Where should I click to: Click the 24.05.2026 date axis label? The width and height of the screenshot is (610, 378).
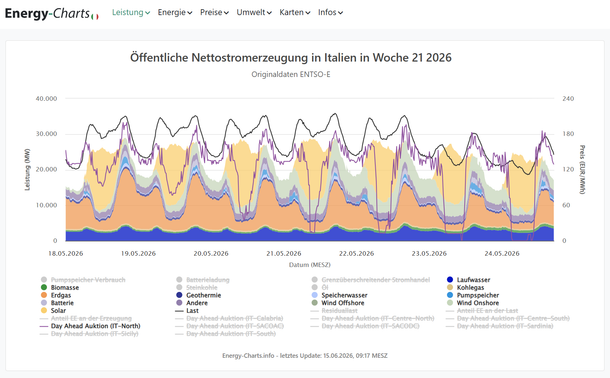pyautogui.click(x=502, y=253)
